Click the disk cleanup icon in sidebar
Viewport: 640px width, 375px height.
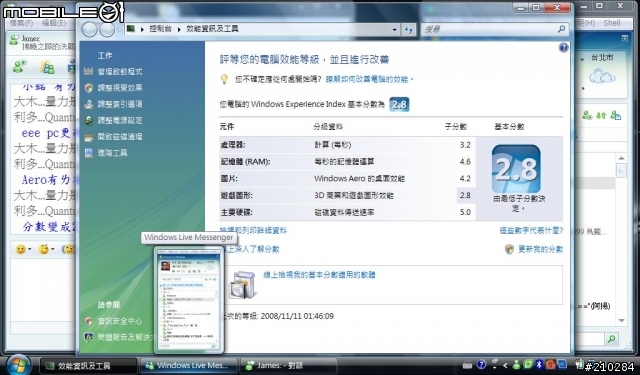(x=89, y=138)
